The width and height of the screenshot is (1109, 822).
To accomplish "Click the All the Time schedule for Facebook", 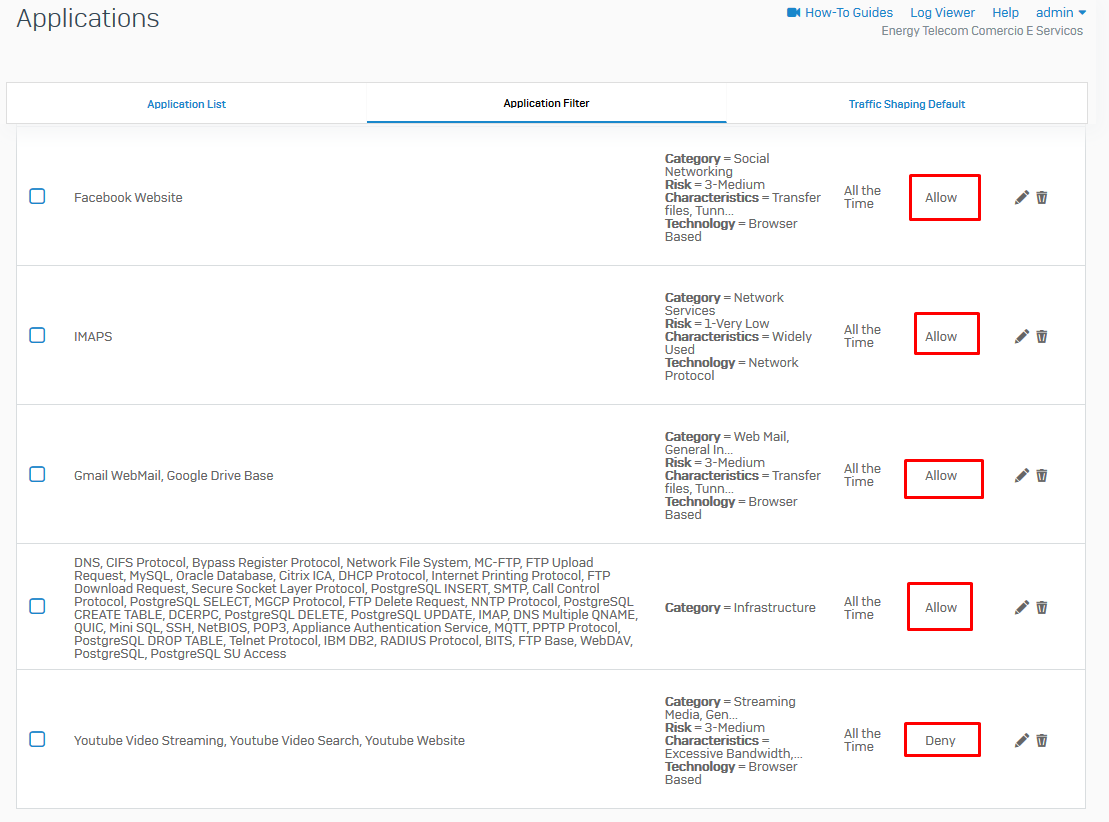I will (862, 197).
